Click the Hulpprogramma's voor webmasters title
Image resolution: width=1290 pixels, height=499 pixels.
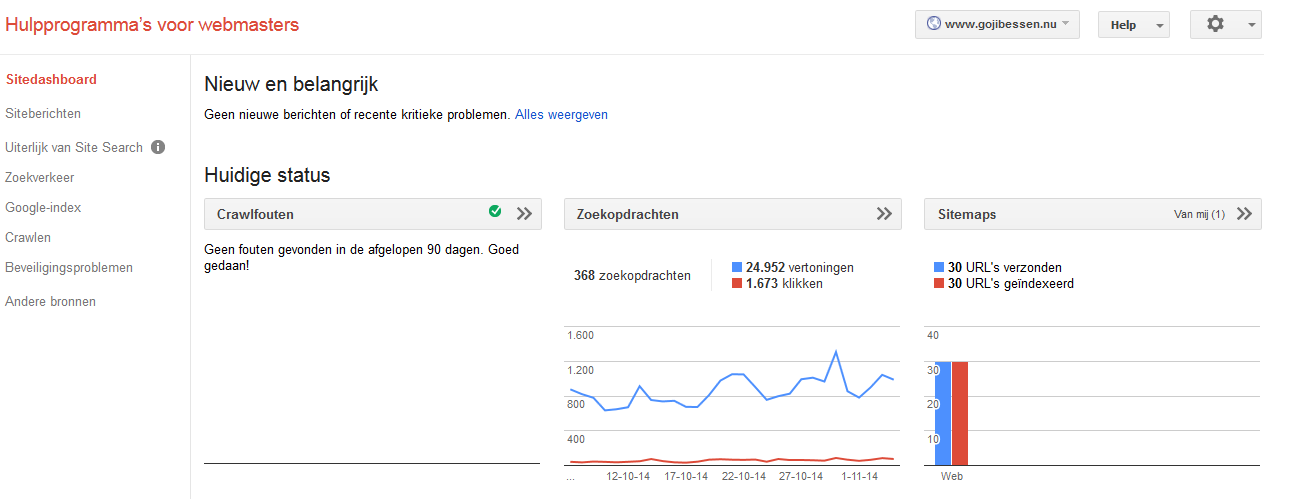pos(152,25)
